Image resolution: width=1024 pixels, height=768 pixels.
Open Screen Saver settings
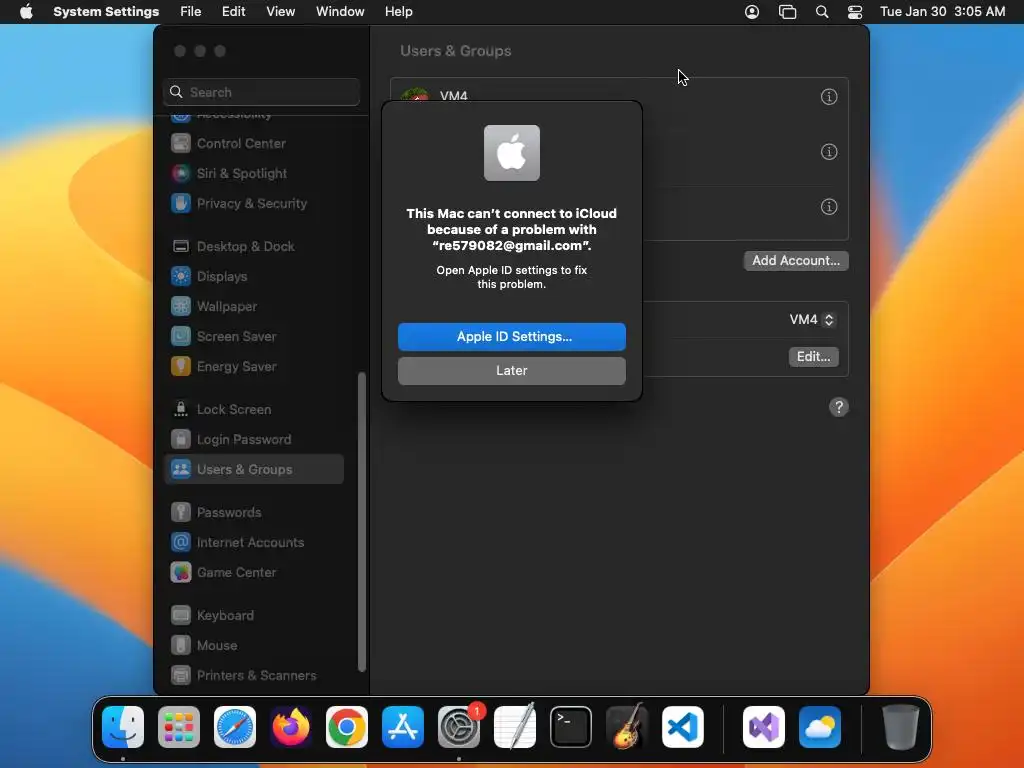click(x=254, y=336)
